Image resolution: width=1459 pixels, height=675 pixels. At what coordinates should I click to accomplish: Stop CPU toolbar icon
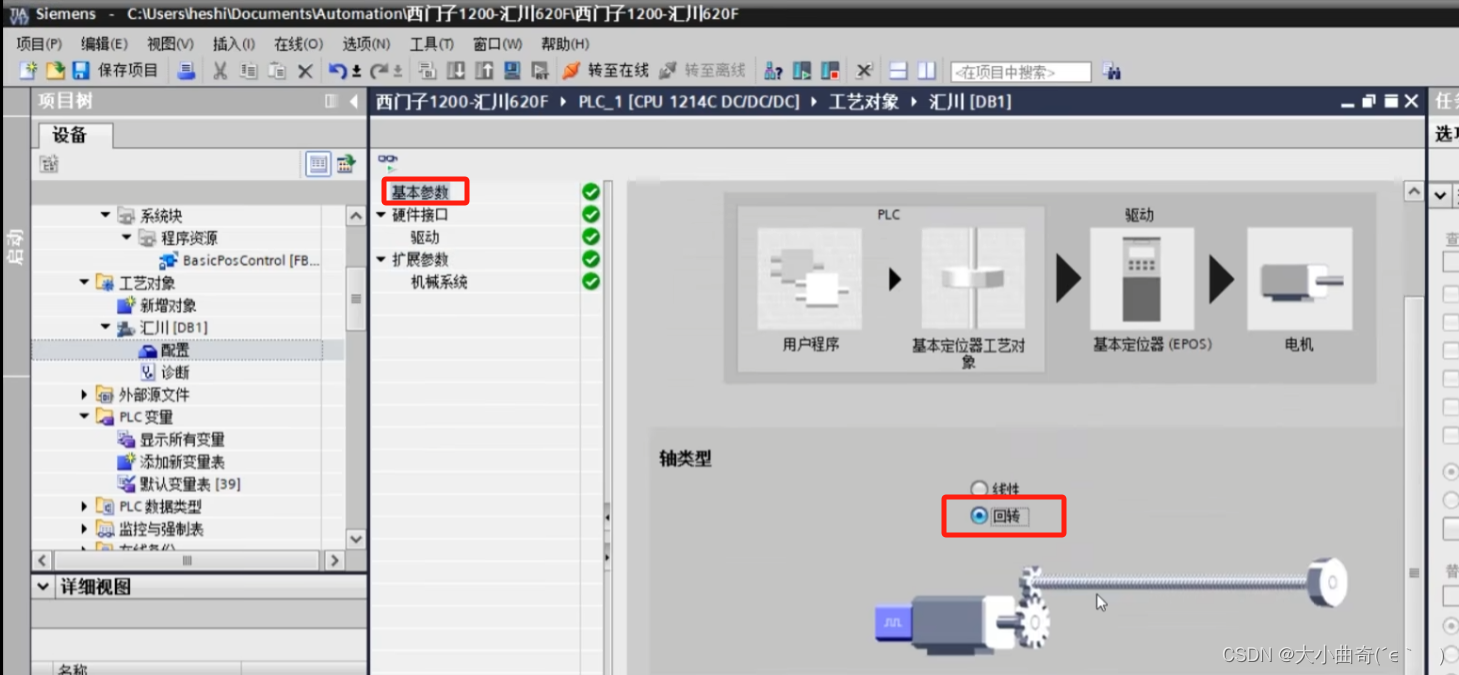(x=830, y=71)
